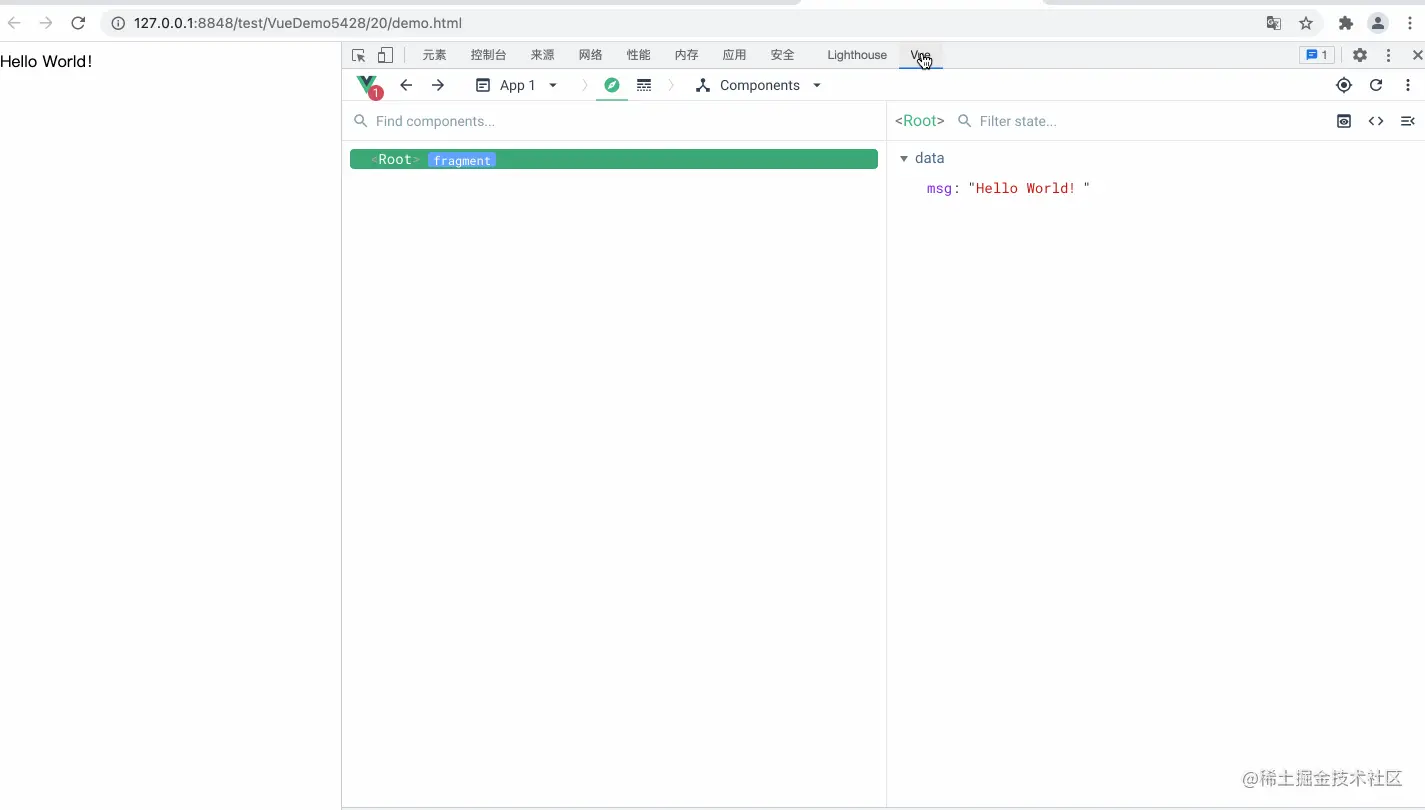Switch to the 应用 tab
1425x810 pixels.
[735, 55]
